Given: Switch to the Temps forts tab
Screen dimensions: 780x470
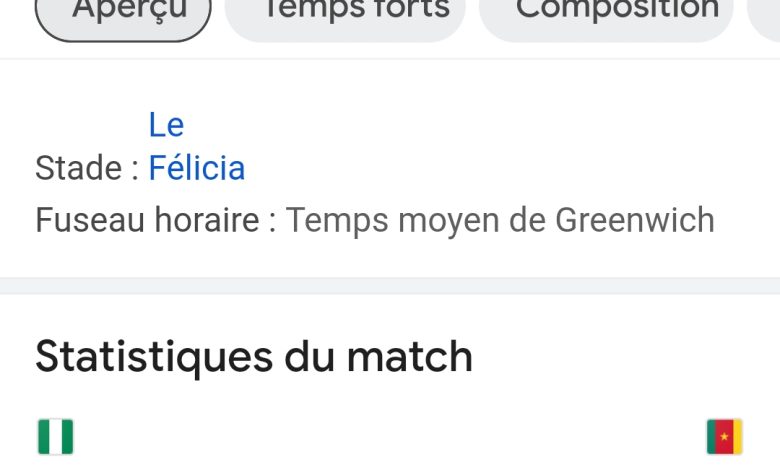Looking at the screenshot, I should pos(345,15).
